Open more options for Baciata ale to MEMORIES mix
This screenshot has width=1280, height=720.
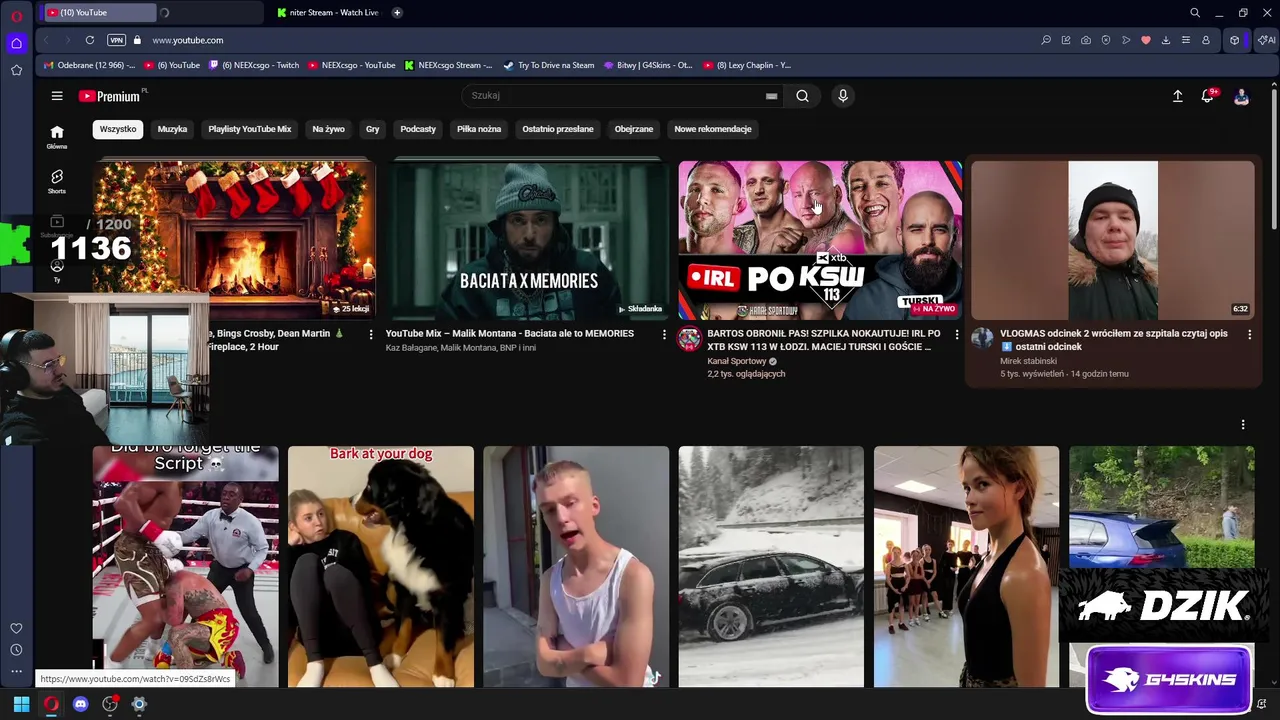pos(664,334)
